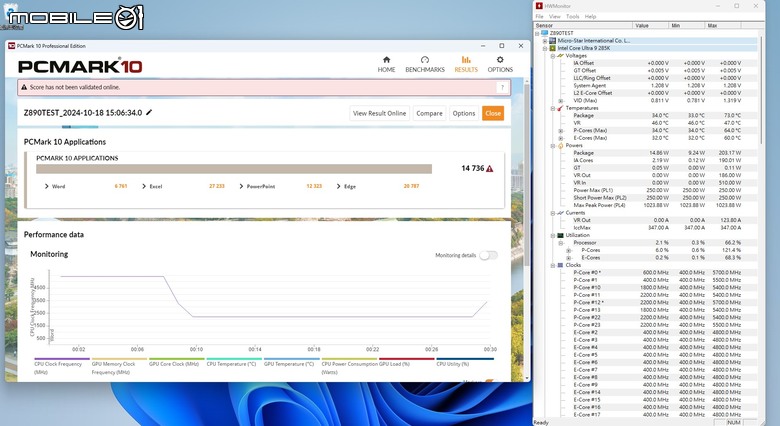This screenshot has width=780, height=426.
Task: Click the Options button beside Compare
Action: [464, 113]
